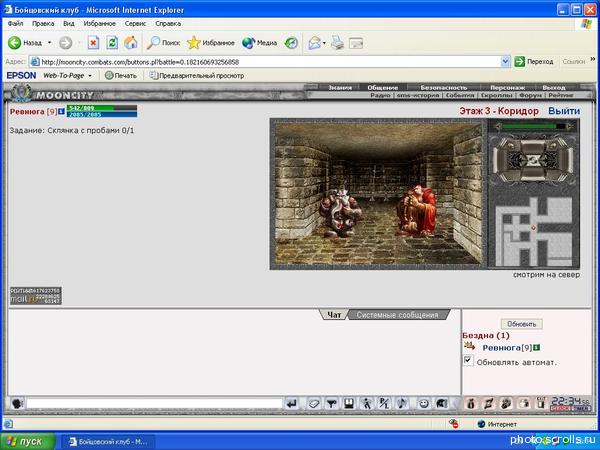This screenshot has width=600, height=450.
Task: Click the info icon next to Ревнюга [9] at top
Action: click(x=61, y=111)
